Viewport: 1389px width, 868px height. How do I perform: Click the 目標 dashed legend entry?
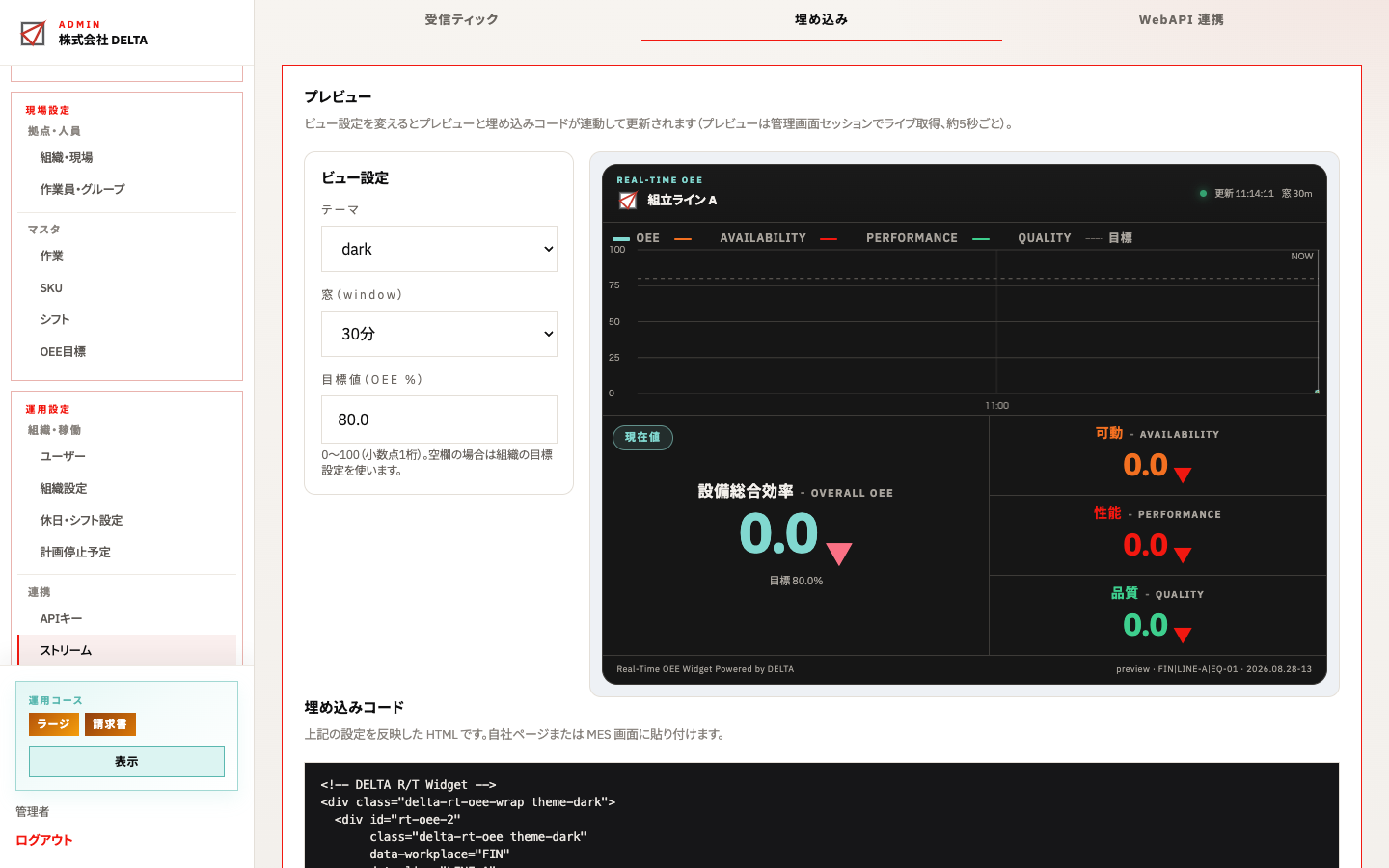tap(1109, 238)
